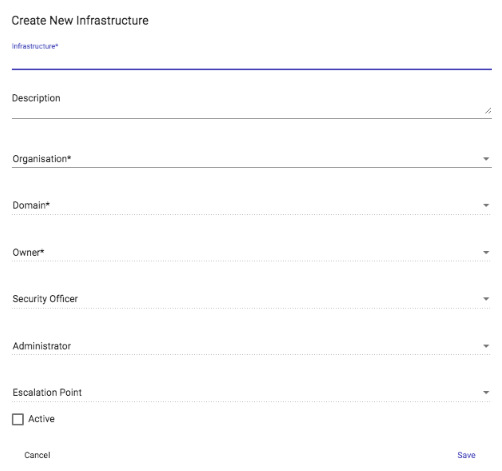Expand the Security Officer dropdown arrow
Screen dimensions: 502x471
486,299
